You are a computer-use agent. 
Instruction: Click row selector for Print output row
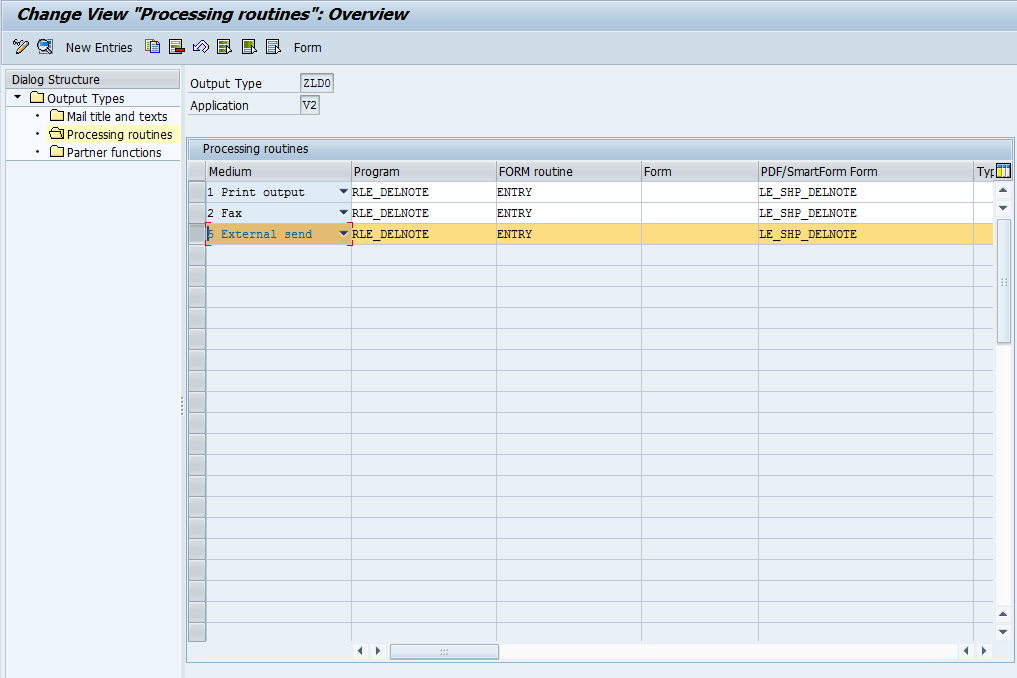pos(197,192)
